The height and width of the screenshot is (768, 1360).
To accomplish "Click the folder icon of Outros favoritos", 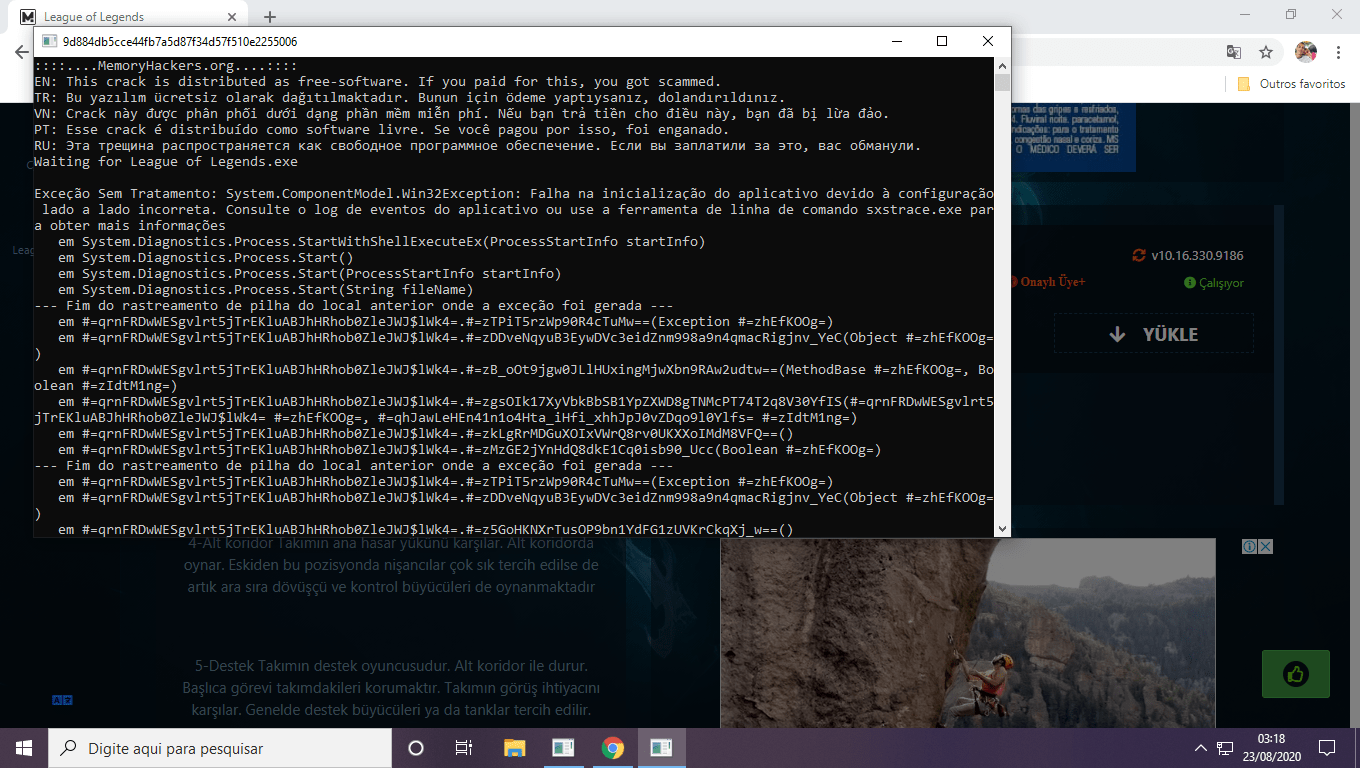I will tap(1244, 84).
